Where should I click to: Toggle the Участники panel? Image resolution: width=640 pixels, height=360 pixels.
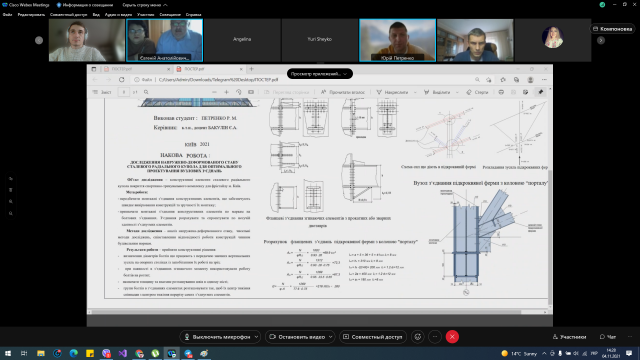click(569, 337)
